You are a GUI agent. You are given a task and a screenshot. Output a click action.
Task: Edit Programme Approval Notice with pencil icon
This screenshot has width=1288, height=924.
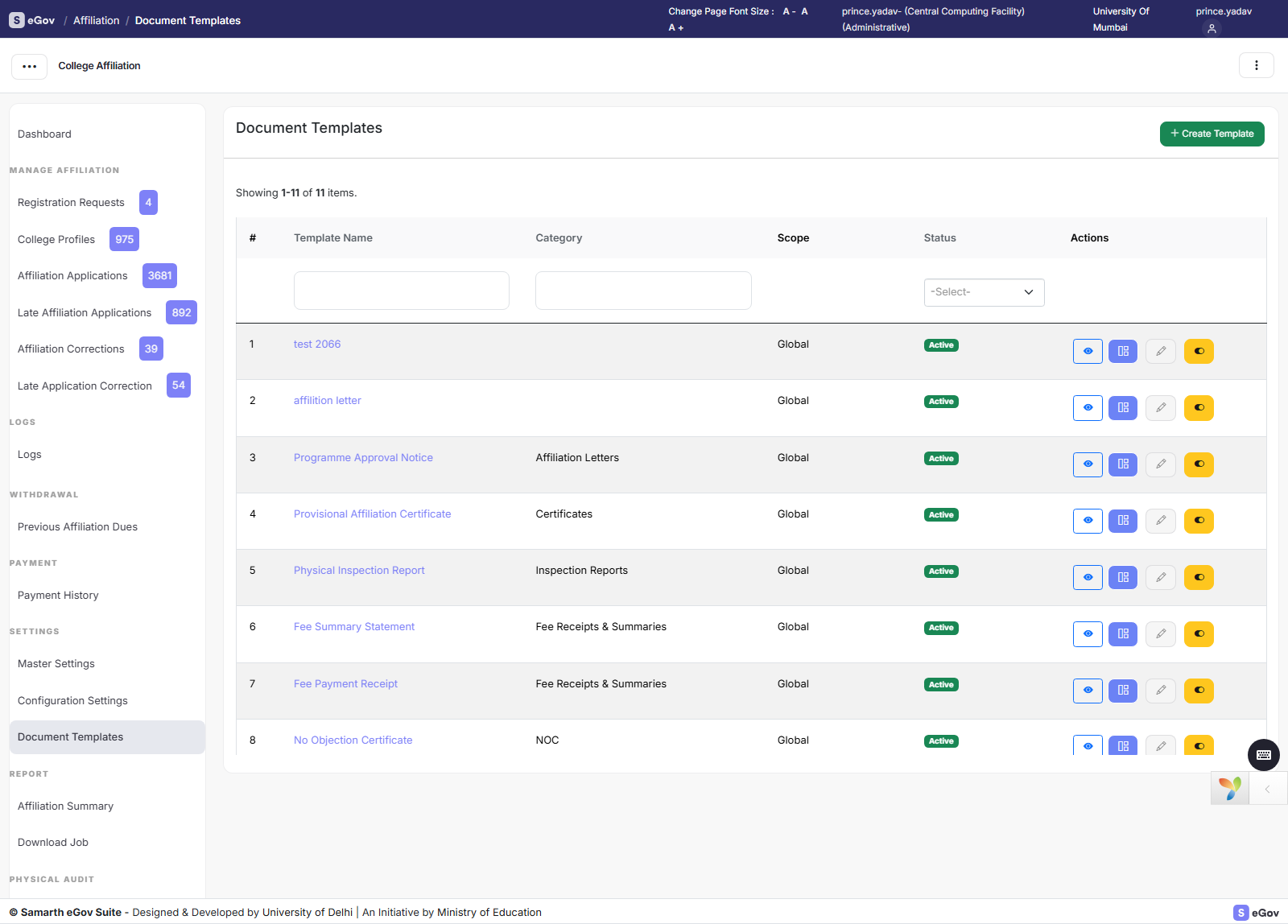click(x=1161, y=464)
